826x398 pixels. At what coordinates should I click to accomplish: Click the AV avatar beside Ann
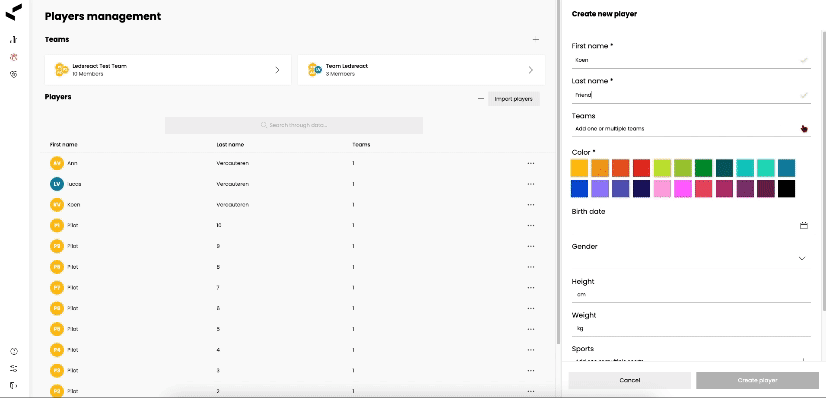point(57,163)
